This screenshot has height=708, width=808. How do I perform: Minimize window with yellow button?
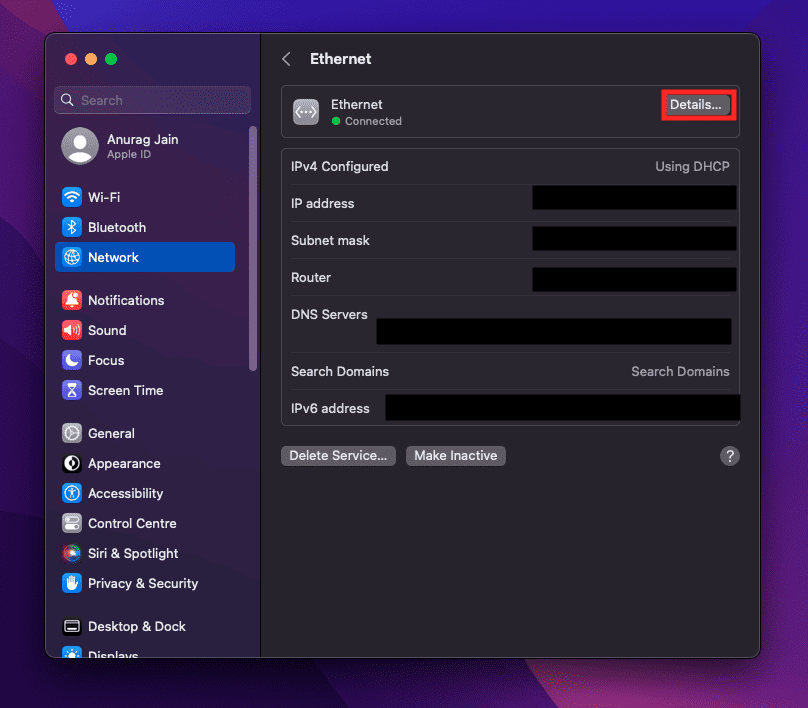(91, 59)
